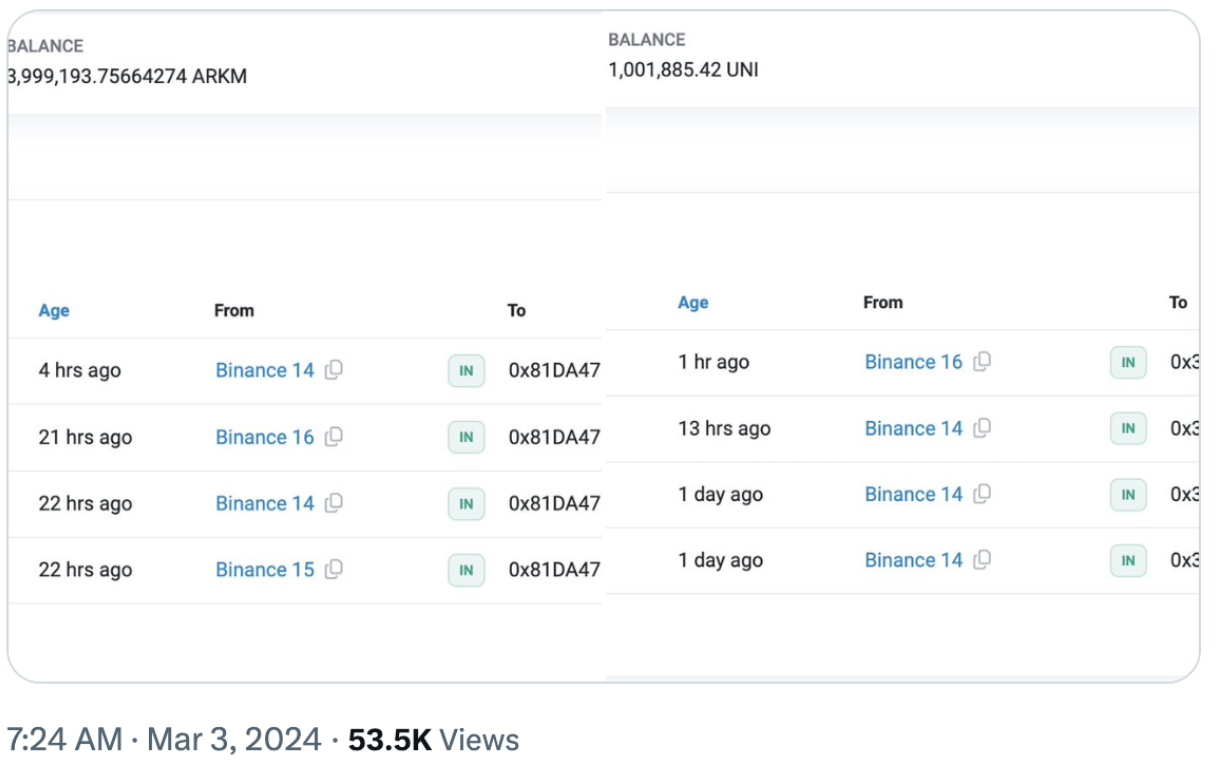
Task: Copy Binance 14 address in 4 hrs ago row
Action: pyautogui.click(x=334, y=370)
